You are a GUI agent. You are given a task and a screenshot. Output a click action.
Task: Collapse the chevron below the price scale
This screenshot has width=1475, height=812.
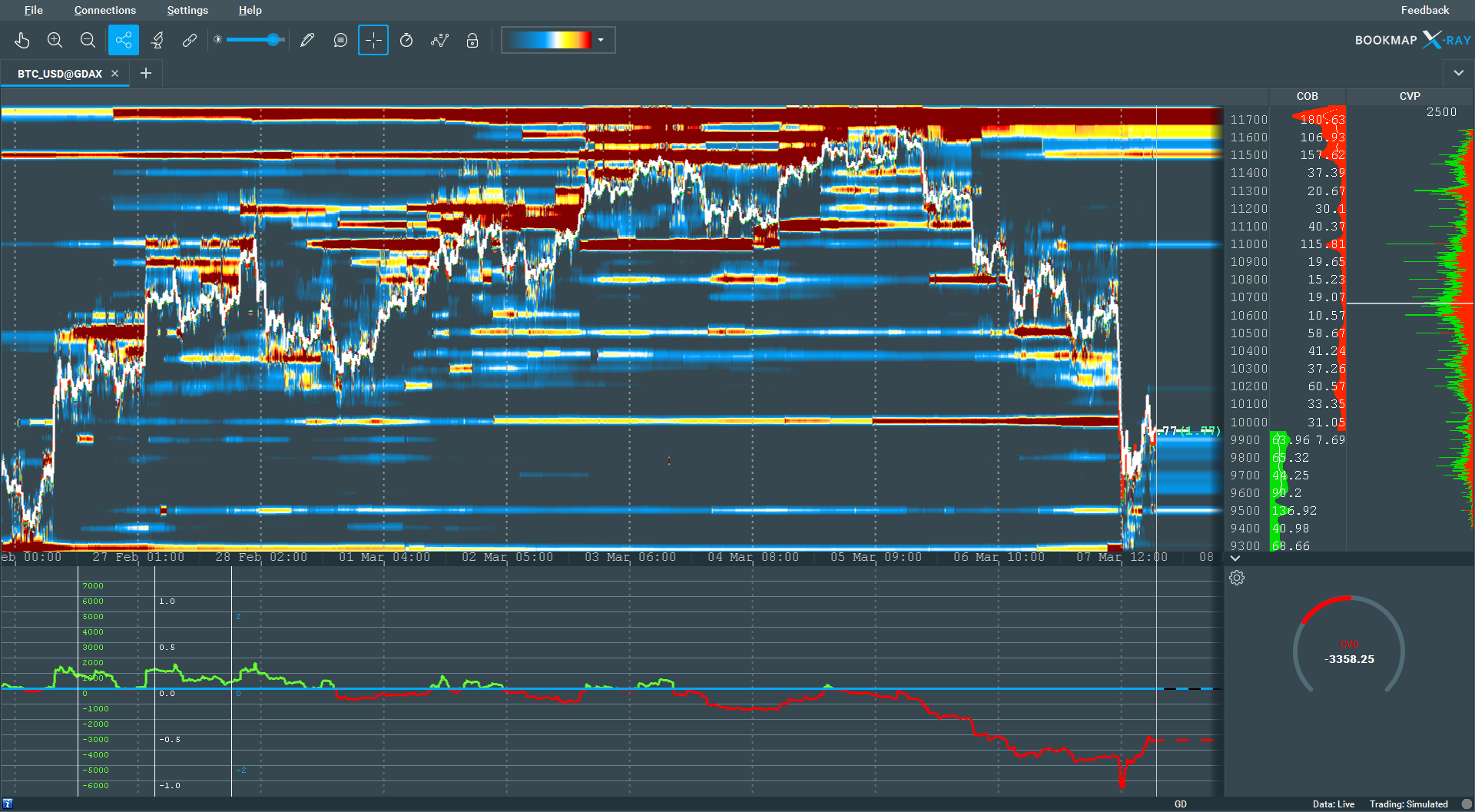(1235, 558)
